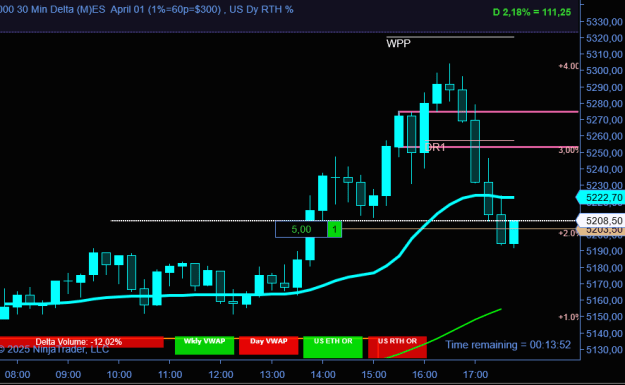This screenshot has width=625, height=385.
Task: Click the orange 5203,50 price marker
Action: click(x=601, y=230)
